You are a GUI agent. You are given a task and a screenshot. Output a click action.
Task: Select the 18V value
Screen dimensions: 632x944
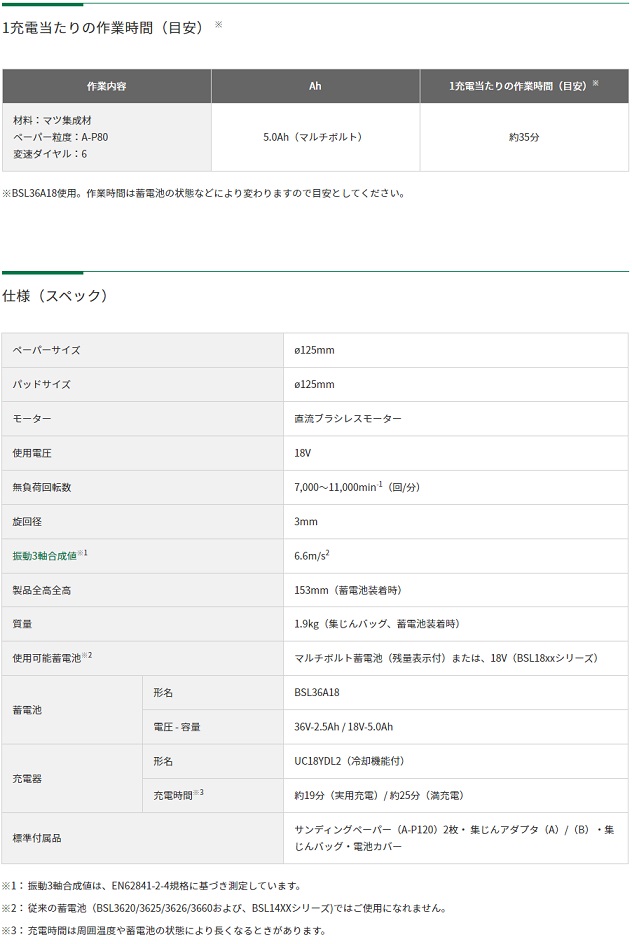pyautogui.click(x=303, y=453)
